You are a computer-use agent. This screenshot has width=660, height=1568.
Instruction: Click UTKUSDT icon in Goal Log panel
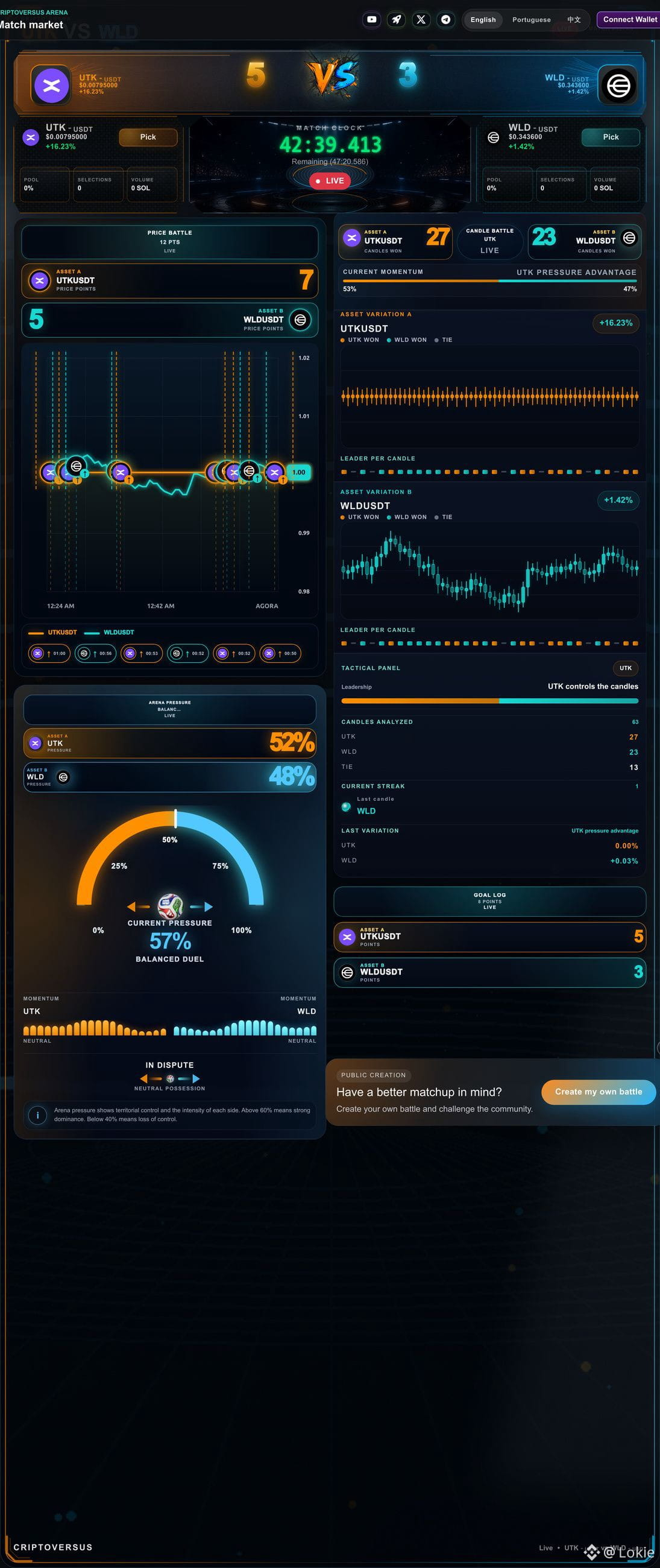coord(347,937)
